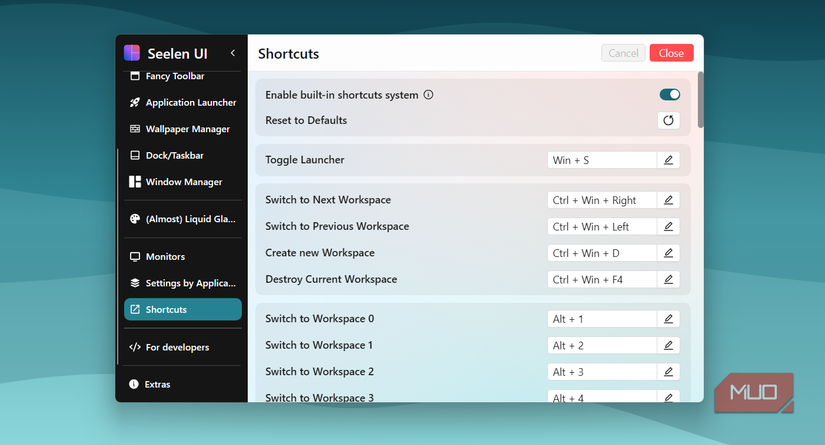Edit Switch to Workspace 1 shortcut
825x445 pixels.
(668, 346)
